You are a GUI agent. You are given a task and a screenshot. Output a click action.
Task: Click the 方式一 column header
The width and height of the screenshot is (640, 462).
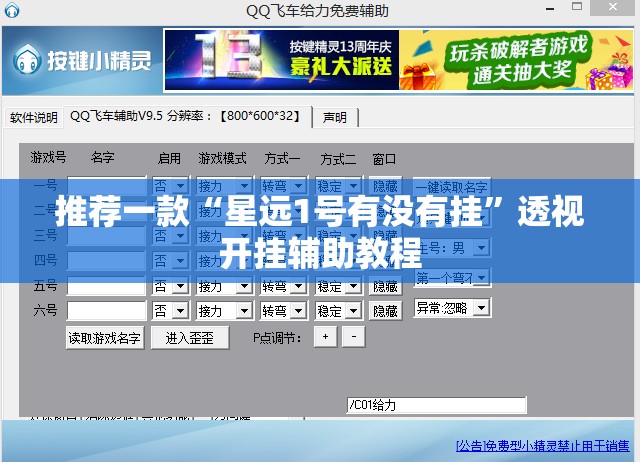click(x=281, y=158)
